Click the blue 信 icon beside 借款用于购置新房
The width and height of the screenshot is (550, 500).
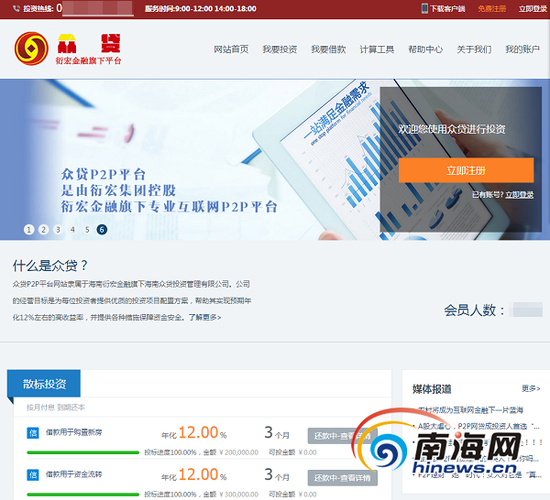(33, 433)
